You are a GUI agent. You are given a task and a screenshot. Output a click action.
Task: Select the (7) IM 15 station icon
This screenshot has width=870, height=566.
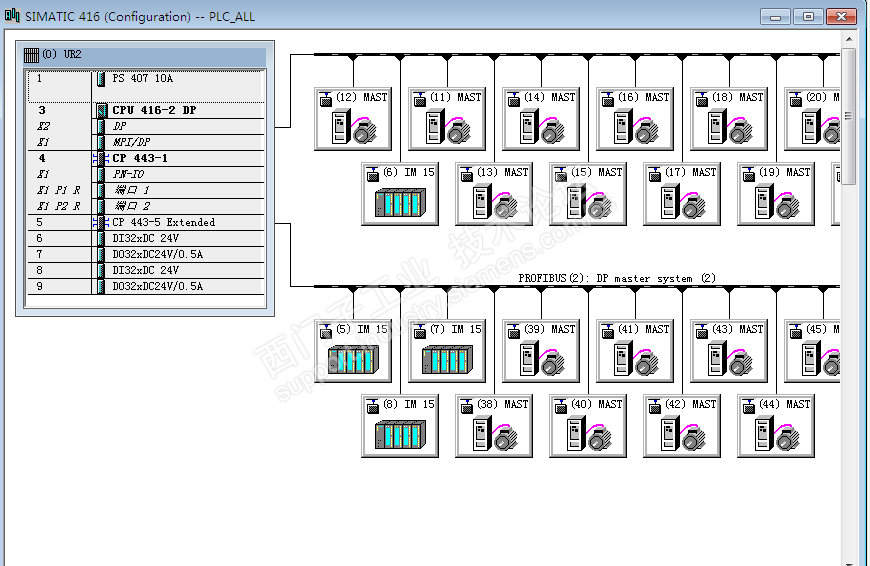(447, 351)
